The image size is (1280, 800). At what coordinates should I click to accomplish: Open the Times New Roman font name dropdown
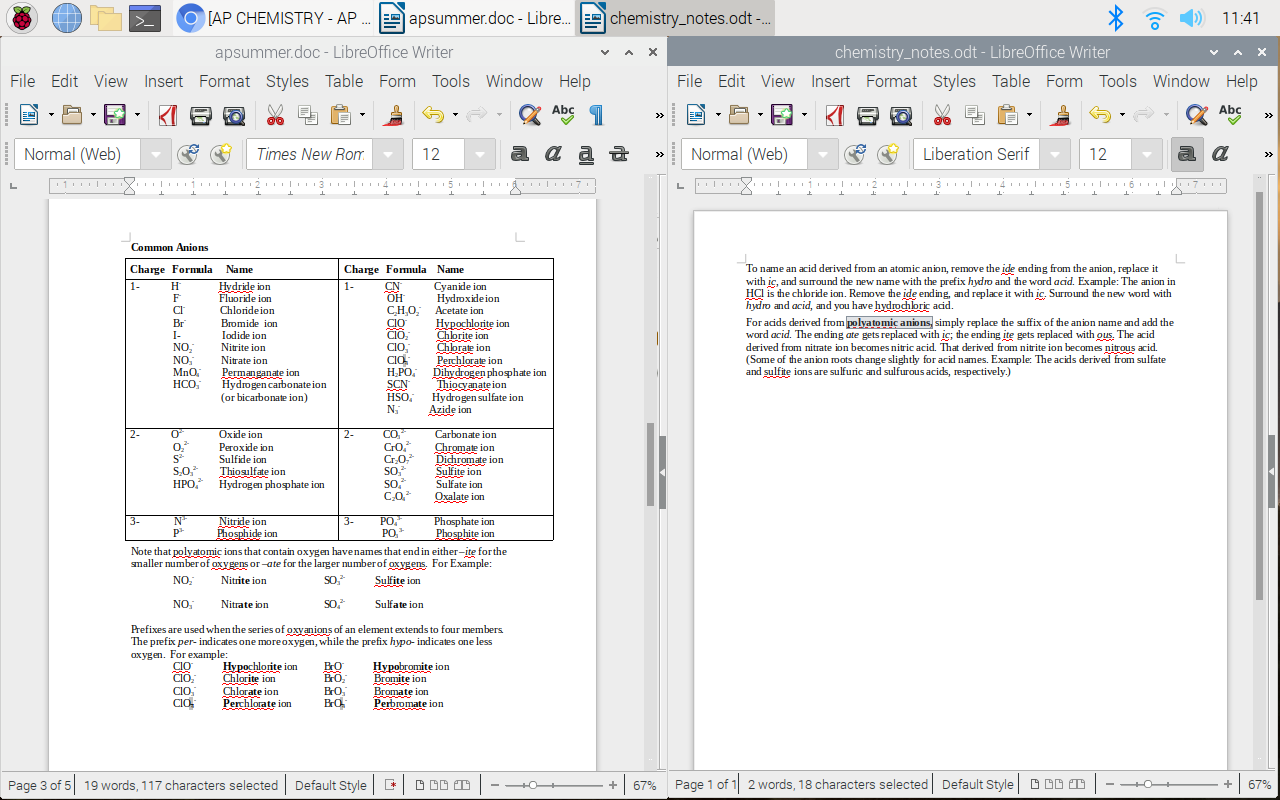coord(386,154)
